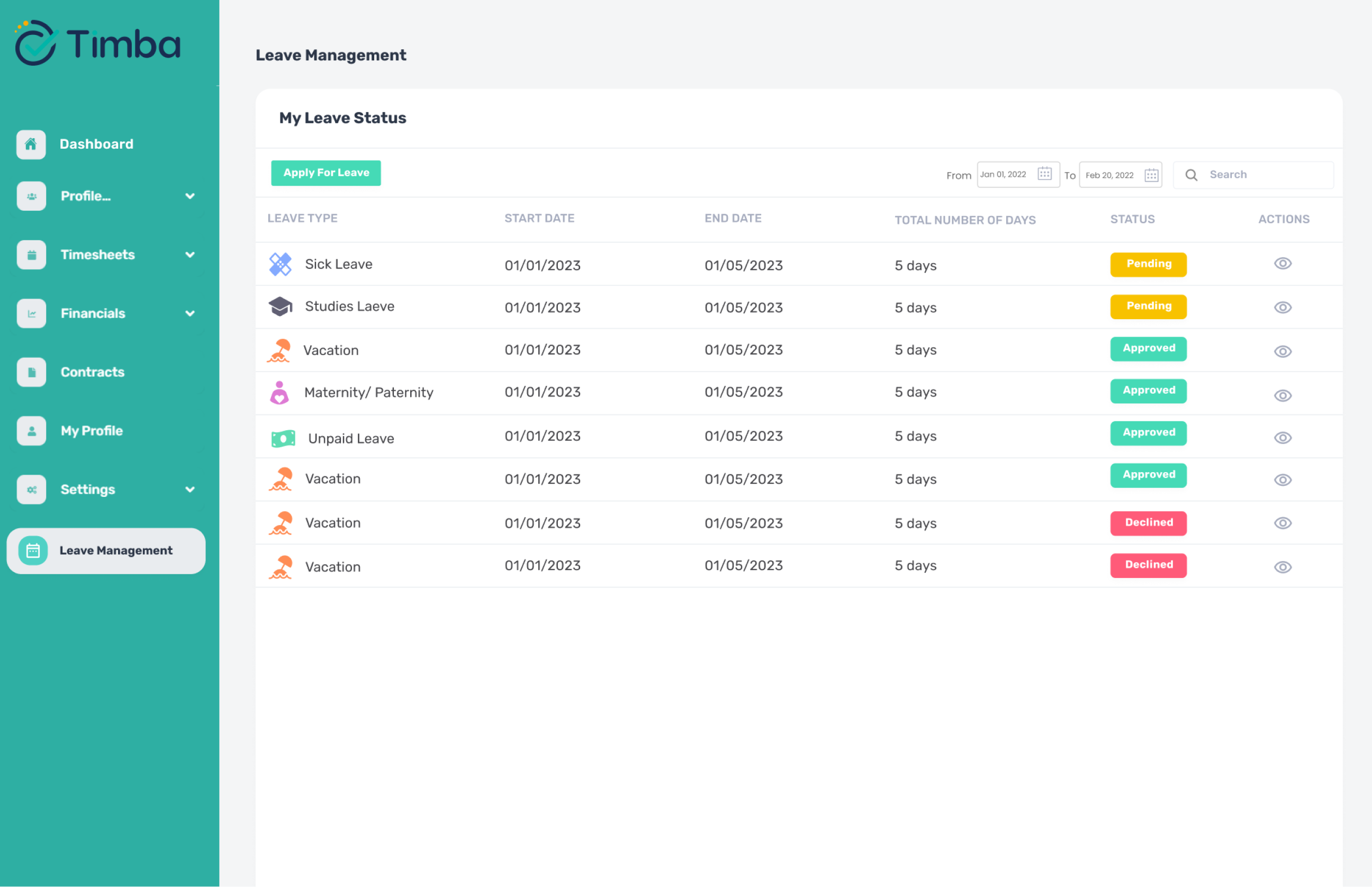This screenshot has height=887, width=1372.
Task: Expand the Timesheets menu chevron
Action: coord(189,255)
